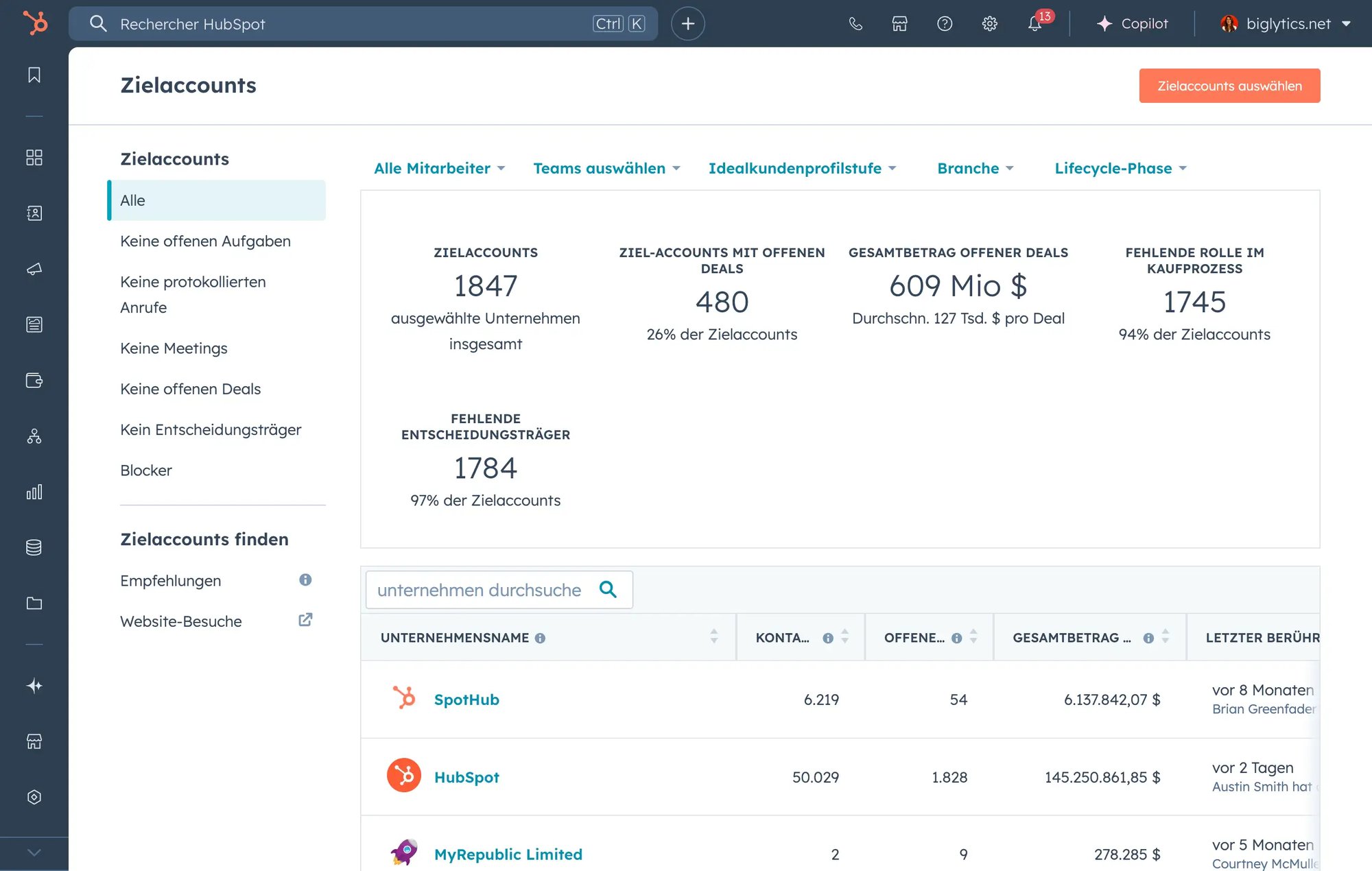Open the Lifecycle-Phase dropdown
Screen dimensions: 1372x871
click(x=1120, y=168)
